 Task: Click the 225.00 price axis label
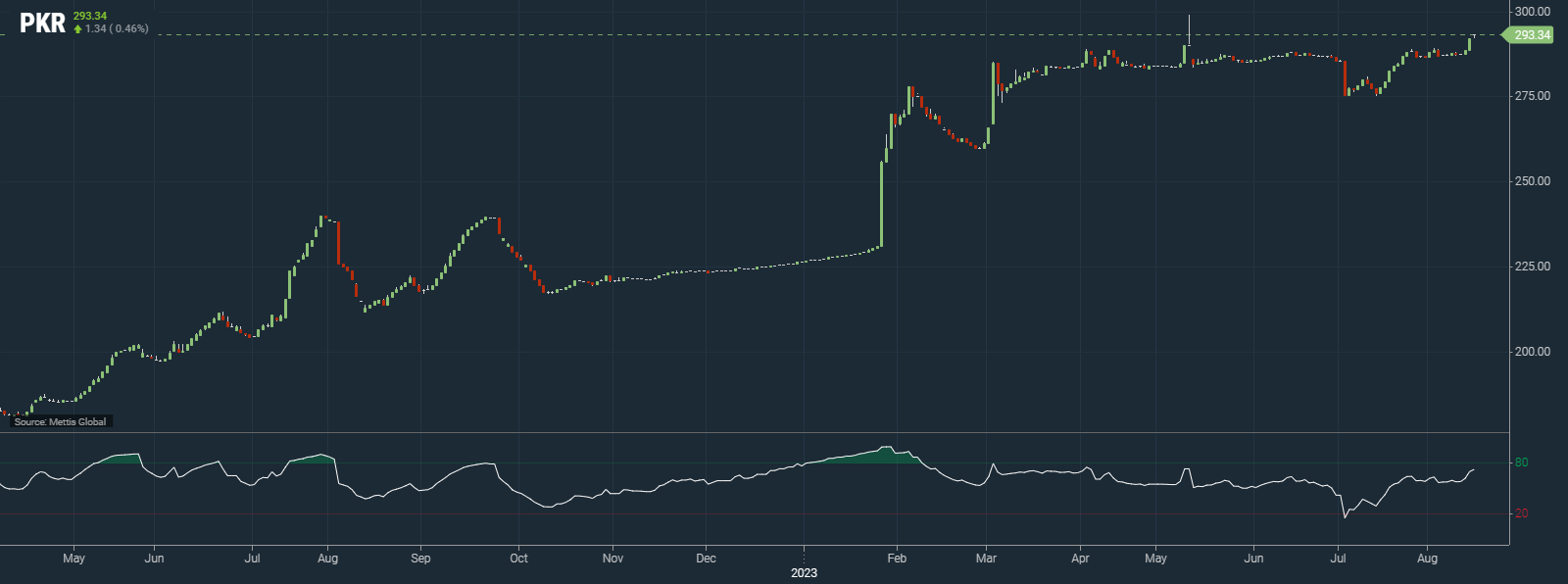(1533, 267)
